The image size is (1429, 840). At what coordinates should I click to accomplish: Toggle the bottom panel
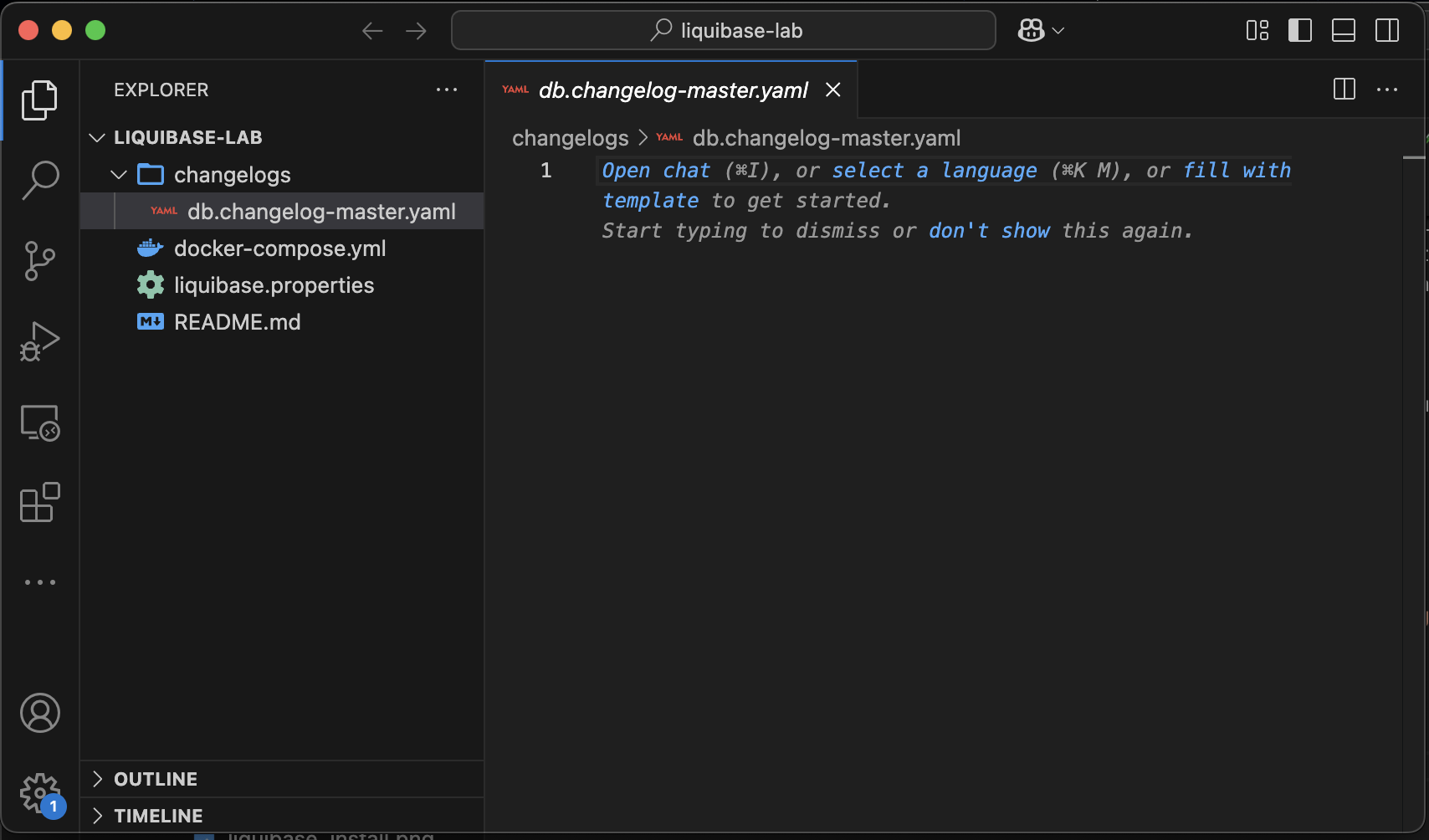tap(1344, 31)
